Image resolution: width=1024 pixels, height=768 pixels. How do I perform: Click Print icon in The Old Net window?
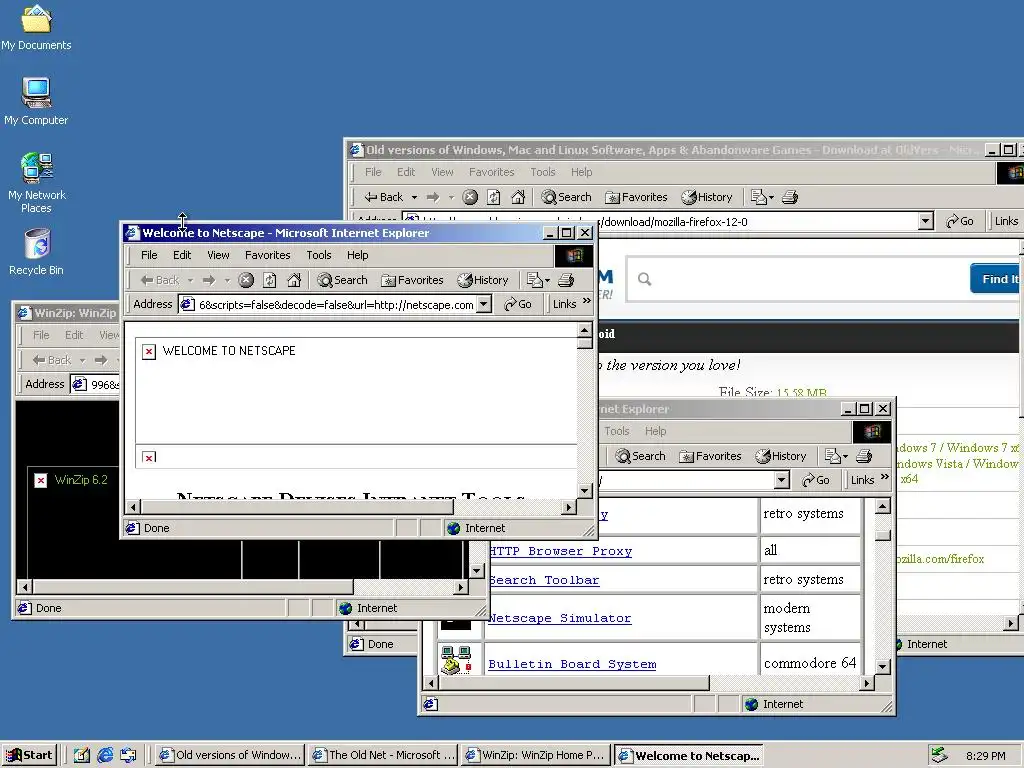[863, 456]
